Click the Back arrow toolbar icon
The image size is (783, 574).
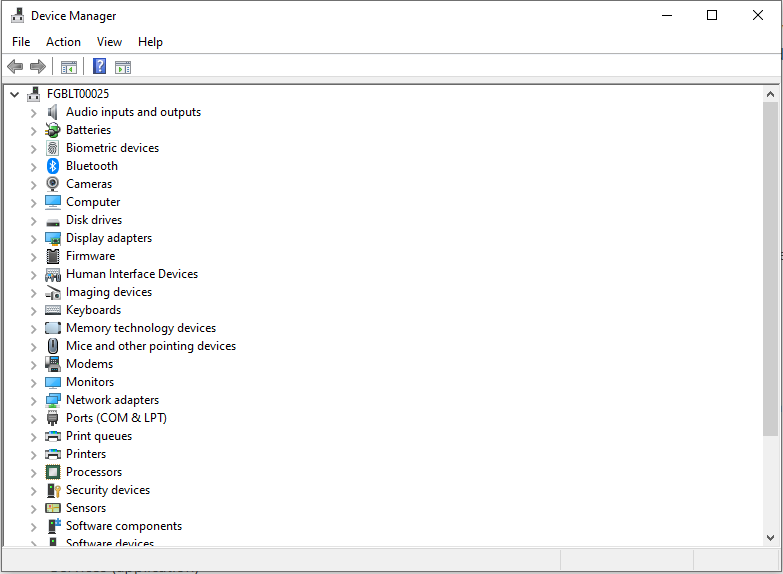15,66
